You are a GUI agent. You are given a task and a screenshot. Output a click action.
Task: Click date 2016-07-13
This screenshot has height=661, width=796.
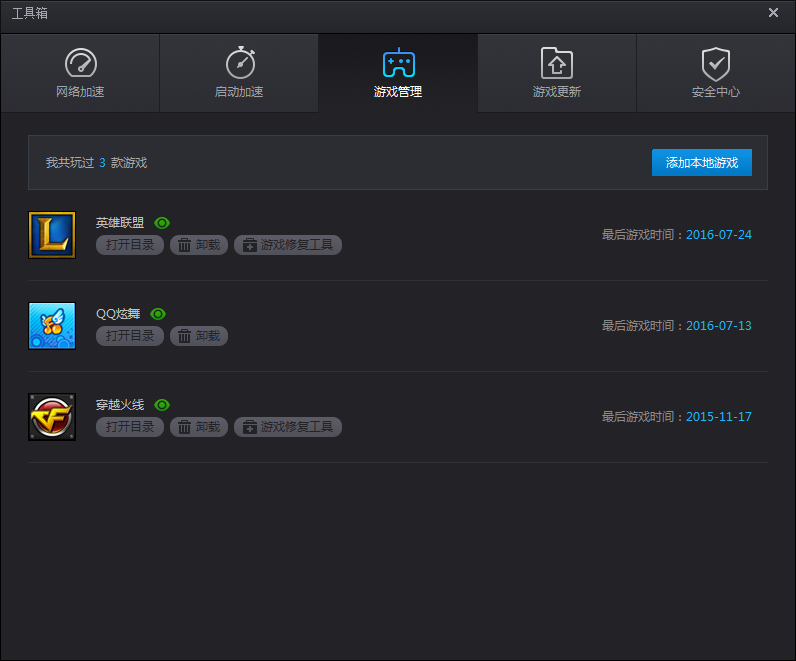pyautogui.click(x=719, y=325)
